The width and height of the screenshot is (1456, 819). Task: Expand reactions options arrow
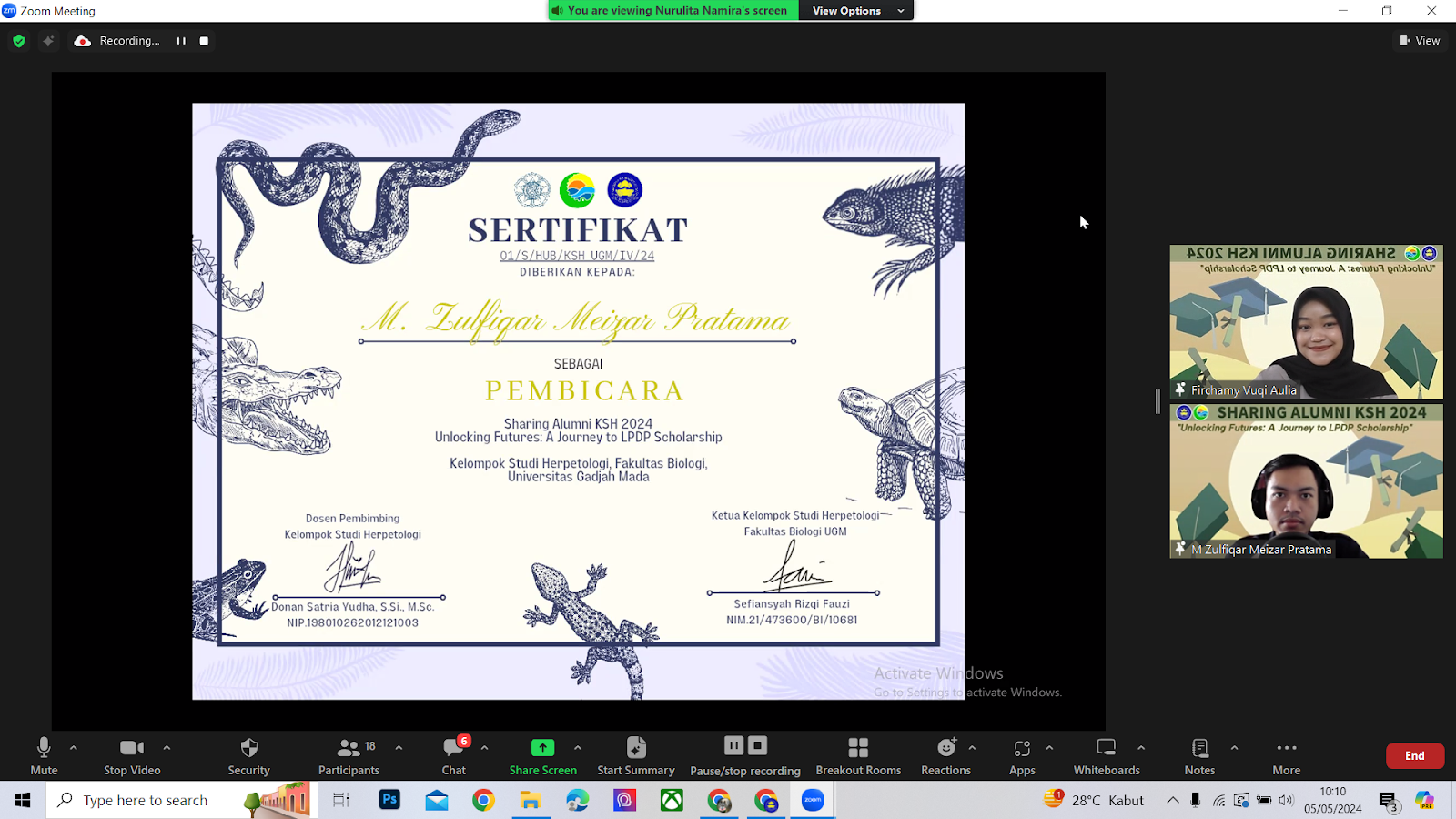(x=972, y=748)
